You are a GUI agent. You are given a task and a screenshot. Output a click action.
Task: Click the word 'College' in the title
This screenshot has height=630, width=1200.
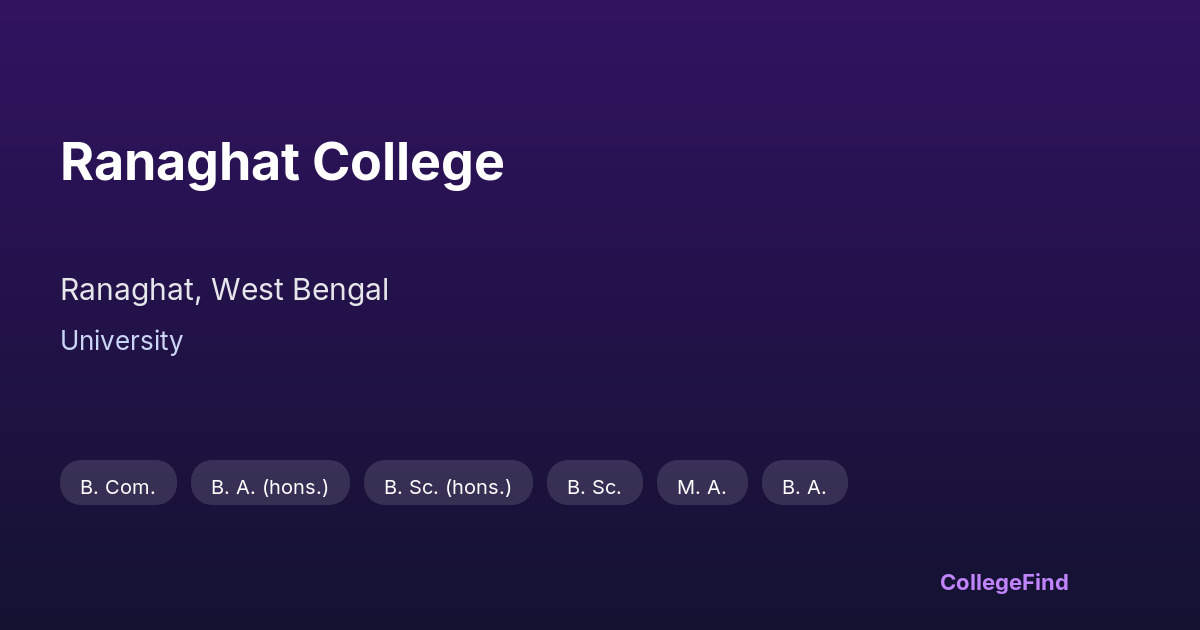(408, 162)
